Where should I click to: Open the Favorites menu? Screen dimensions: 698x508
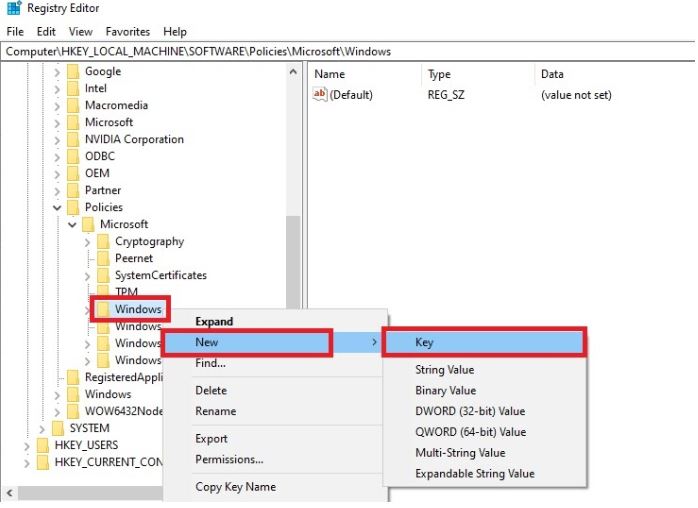point(128,32)
